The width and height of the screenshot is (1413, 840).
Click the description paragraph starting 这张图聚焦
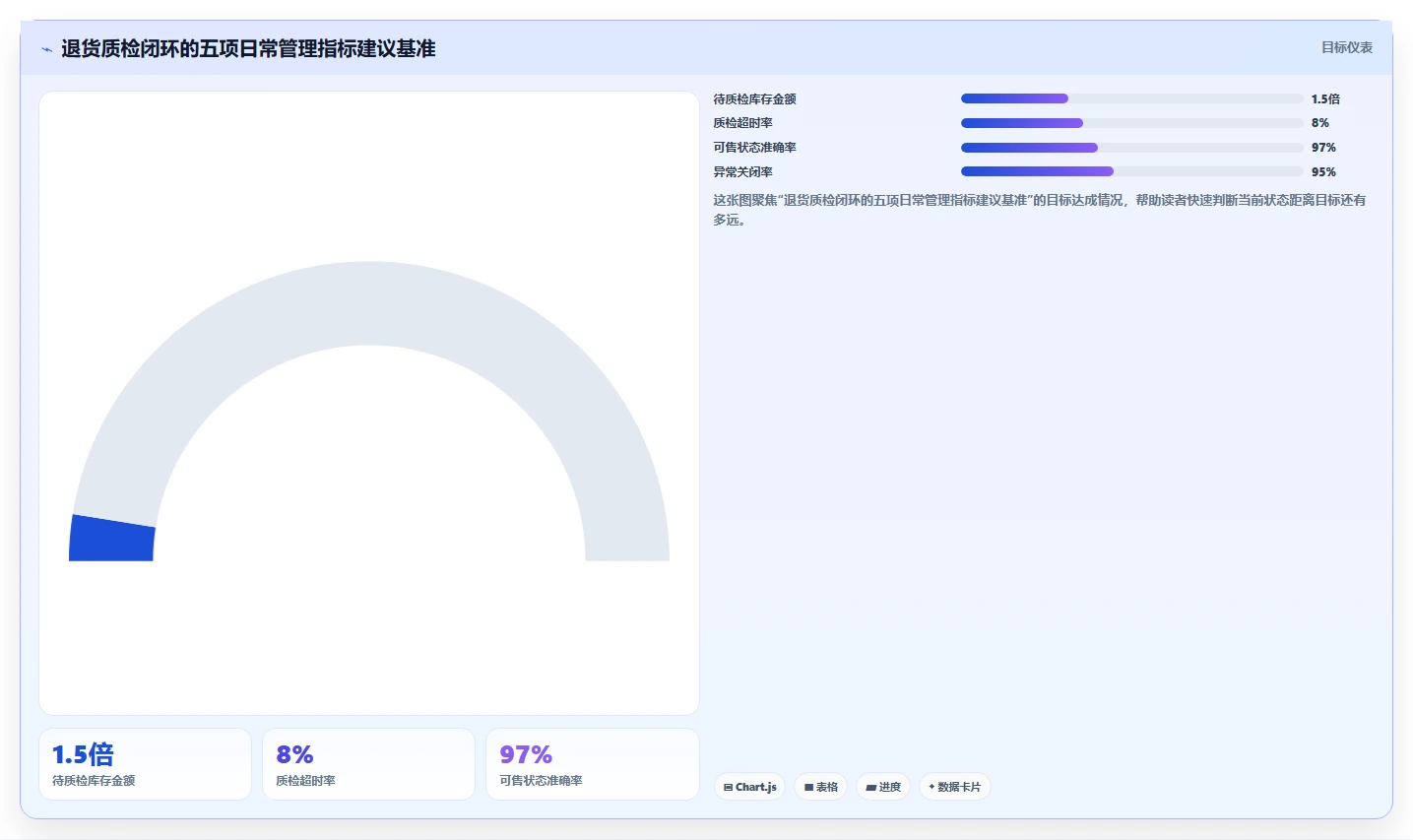(1040, 210)
